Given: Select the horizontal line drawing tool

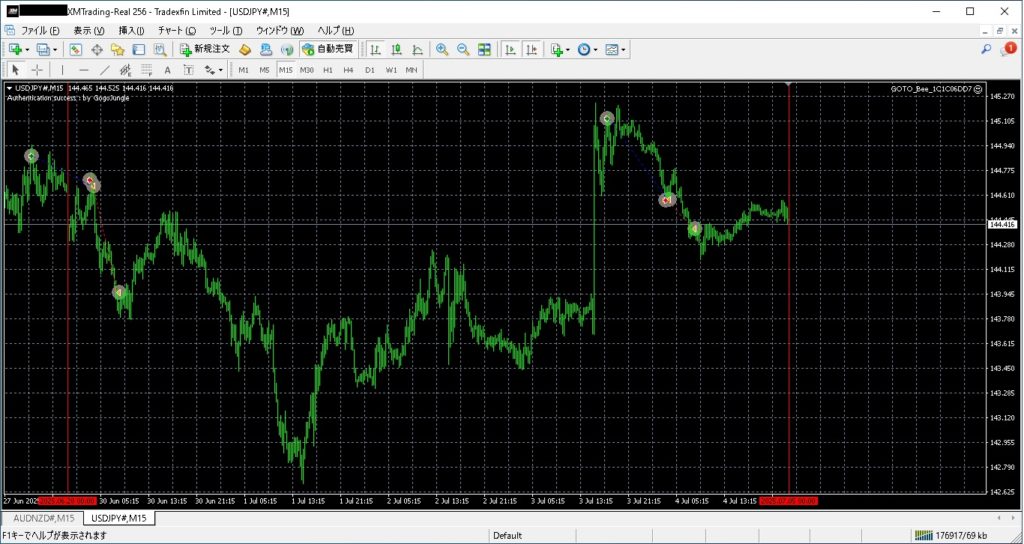Looking at the screenshot, I should (83, 70).
